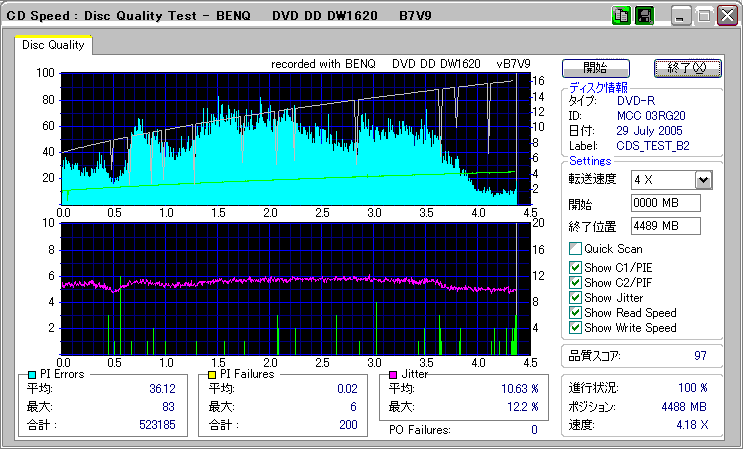
Task: Disable Show Jitter checkbox
Action: click(575, 297)
